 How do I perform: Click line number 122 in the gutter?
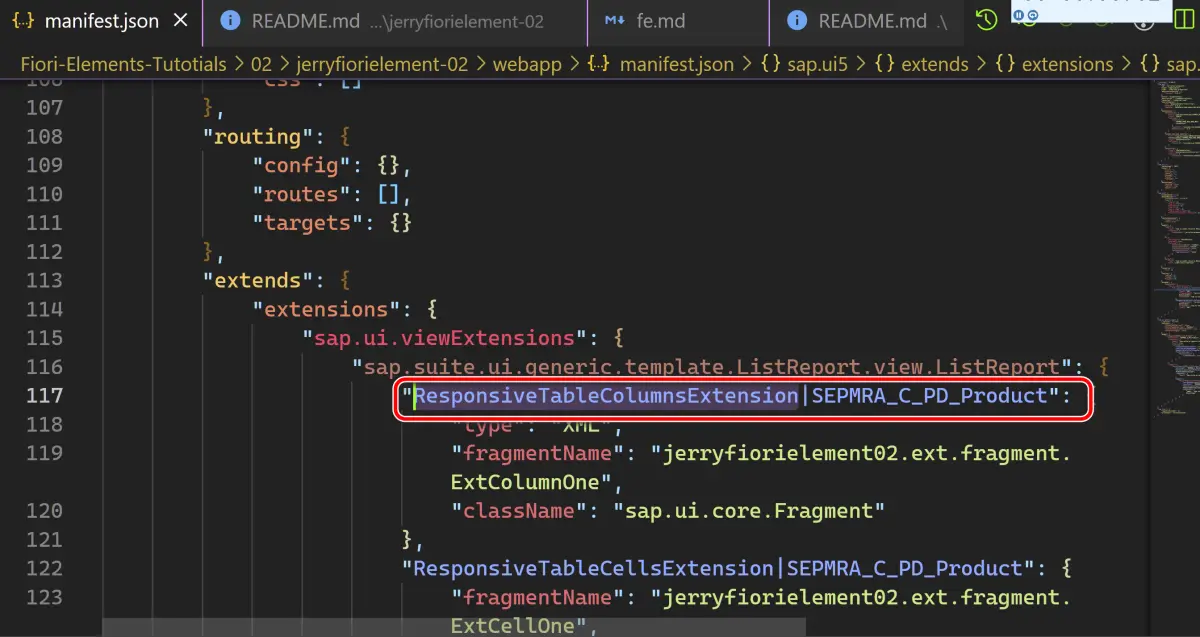[45, 568]
